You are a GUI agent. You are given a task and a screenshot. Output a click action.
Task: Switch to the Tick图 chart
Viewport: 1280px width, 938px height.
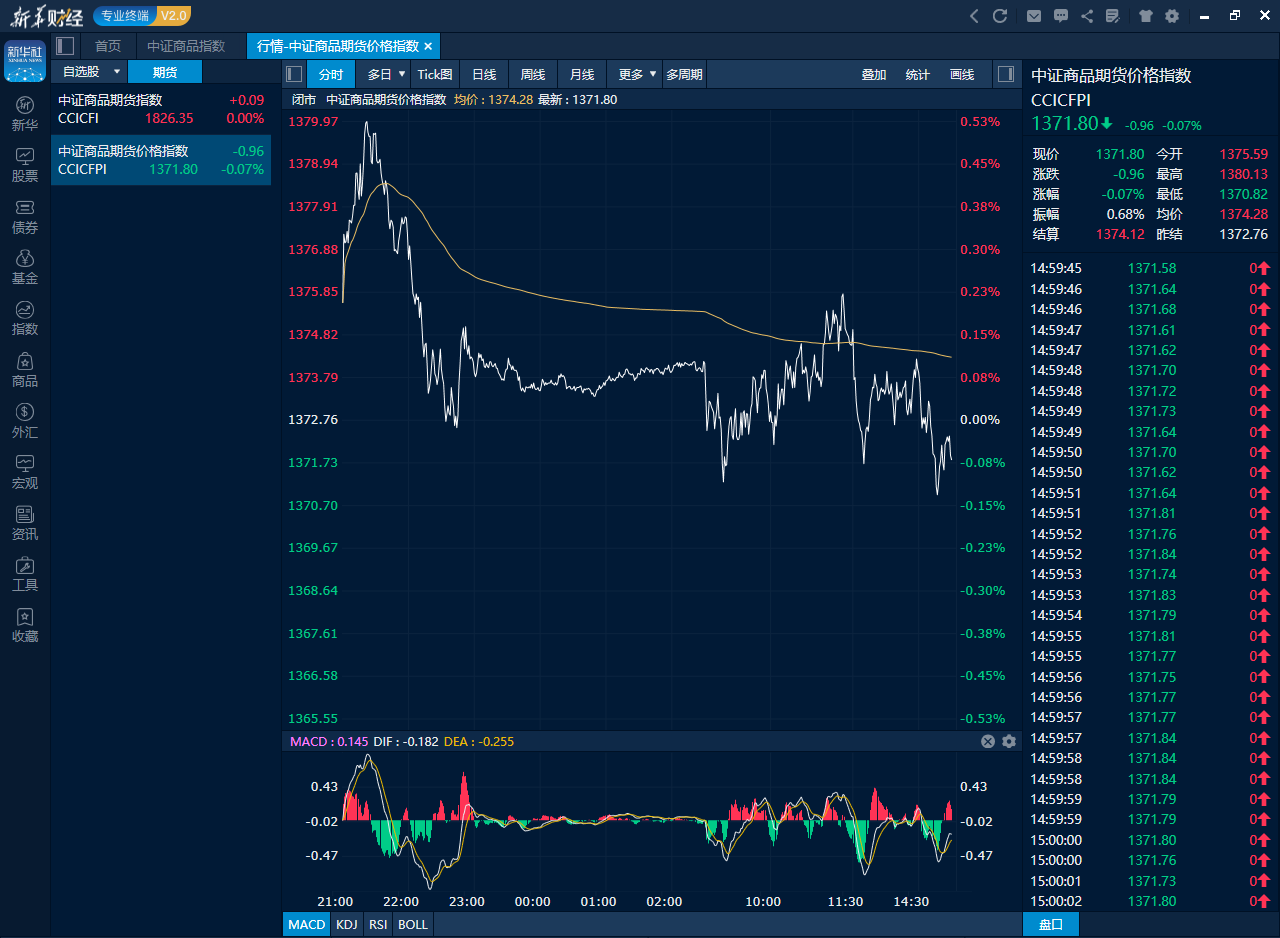(x=435, y=74)
